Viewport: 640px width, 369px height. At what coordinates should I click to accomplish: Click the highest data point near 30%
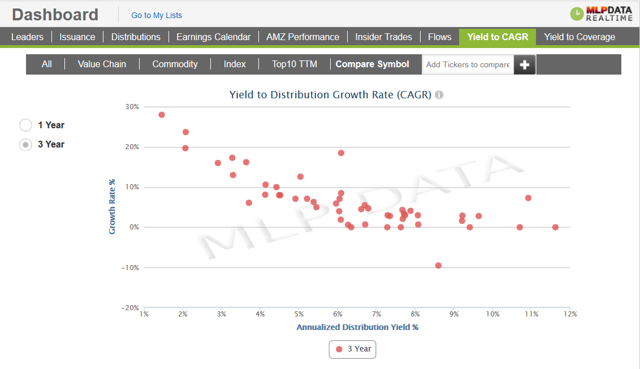162,115
